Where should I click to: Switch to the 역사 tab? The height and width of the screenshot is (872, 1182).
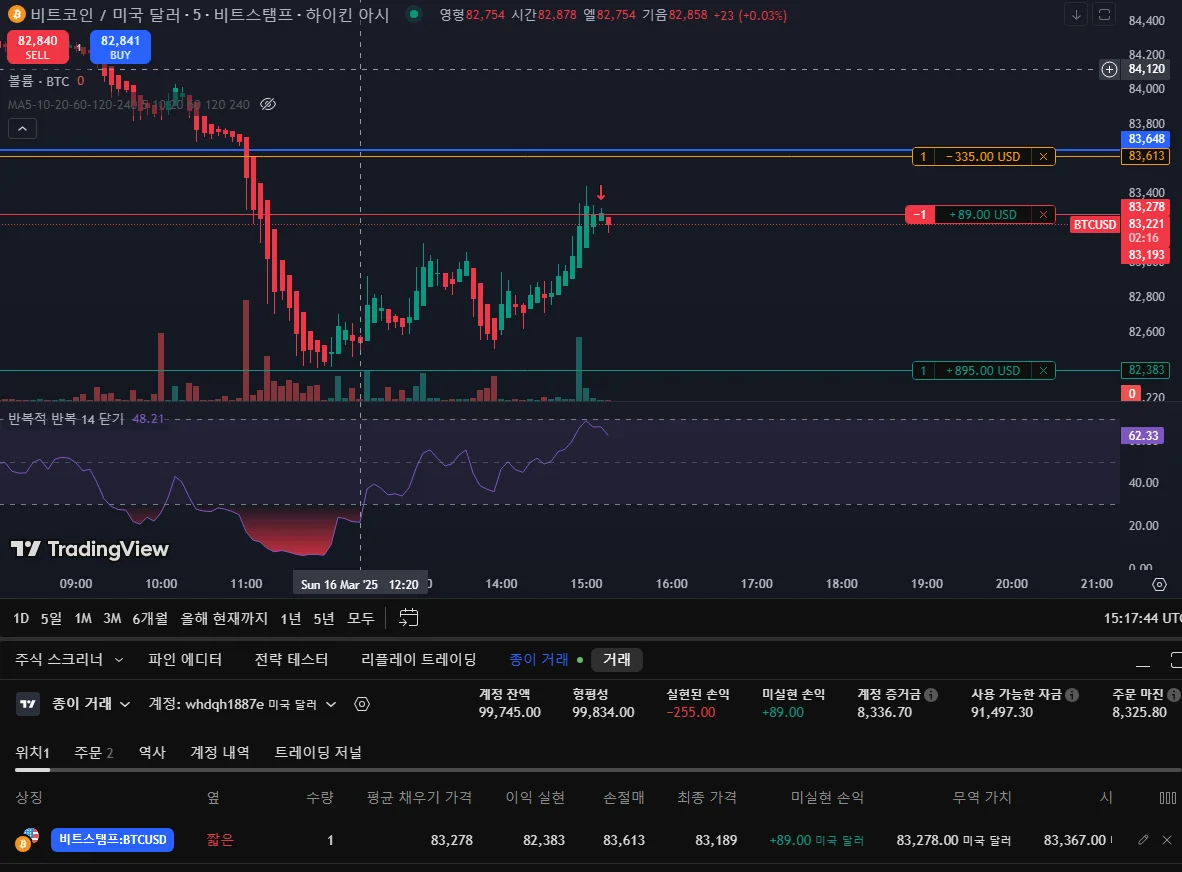tap(152, 752)
